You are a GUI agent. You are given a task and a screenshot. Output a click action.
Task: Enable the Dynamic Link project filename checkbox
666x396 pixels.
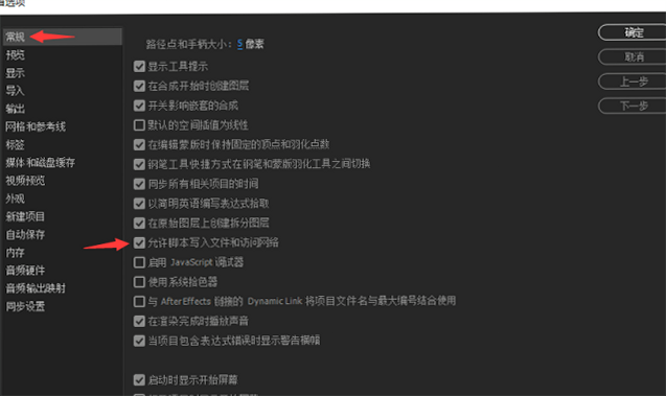click(139, 301)
